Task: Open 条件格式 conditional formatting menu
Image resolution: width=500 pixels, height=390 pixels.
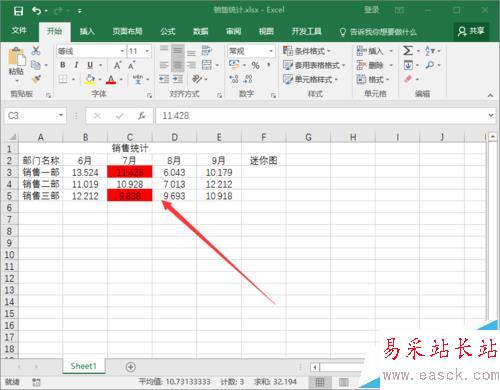Action: click(306, 51)
